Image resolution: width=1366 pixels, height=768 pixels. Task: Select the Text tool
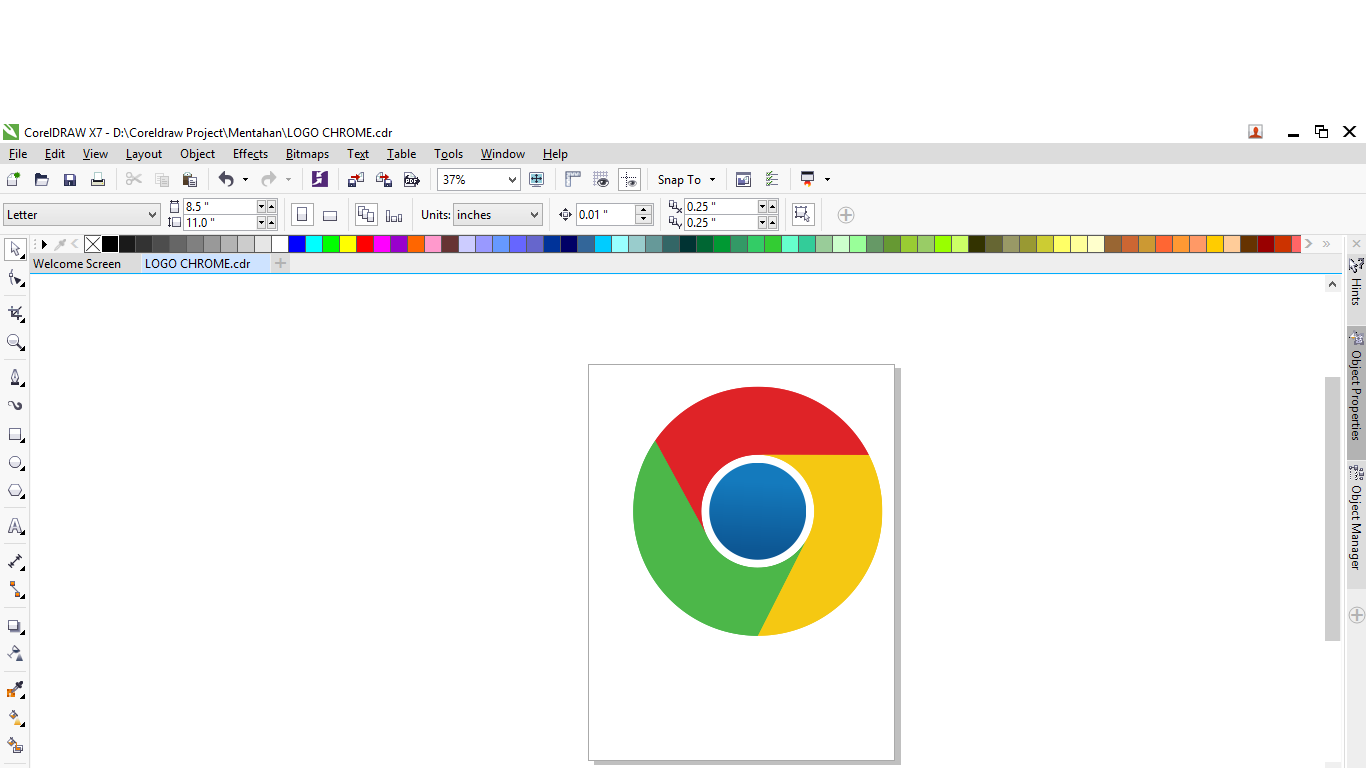[x=15, y=527]
